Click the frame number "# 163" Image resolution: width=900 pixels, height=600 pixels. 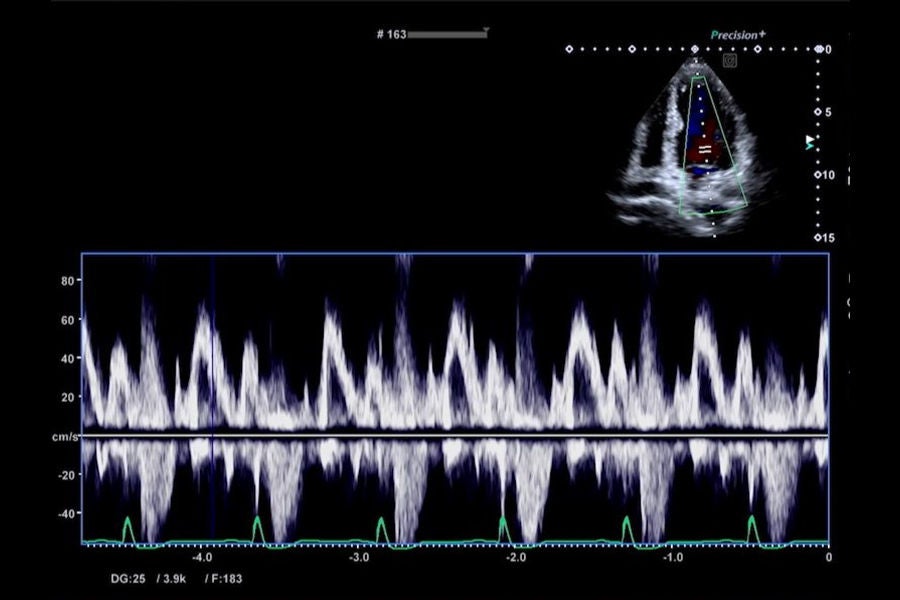click(391, 34)
